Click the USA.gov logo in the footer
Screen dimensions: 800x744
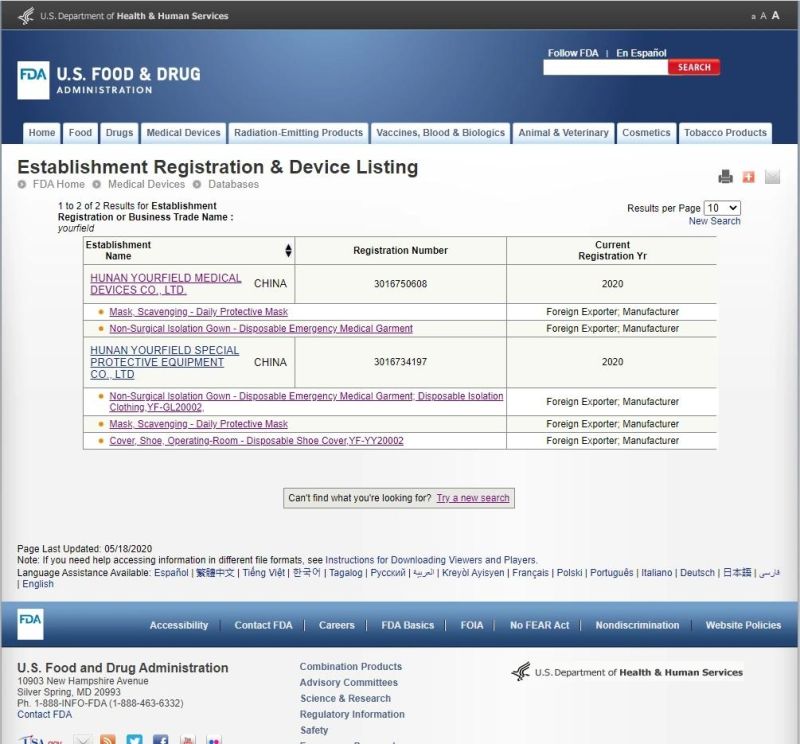coord(41,739)
